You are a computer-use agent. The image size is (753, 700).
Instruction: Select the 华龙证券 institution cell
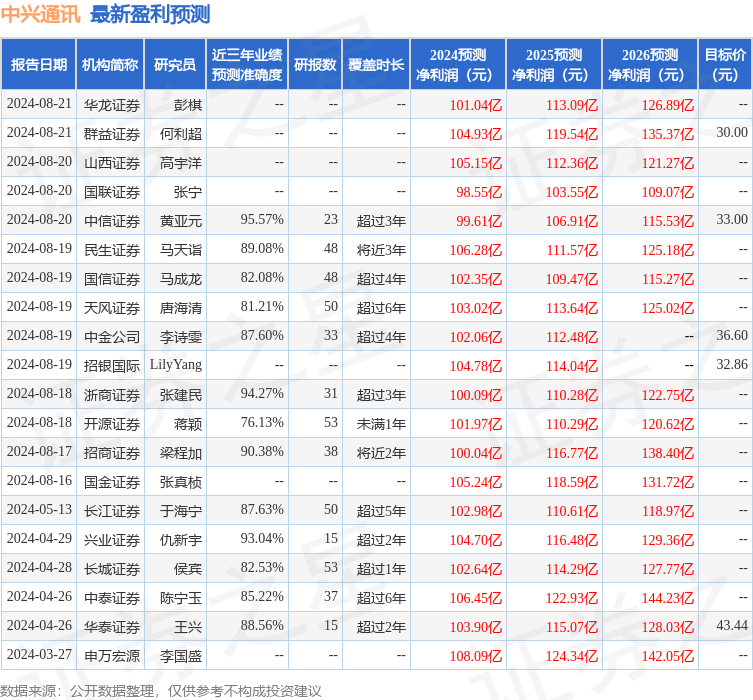point(111,105)
